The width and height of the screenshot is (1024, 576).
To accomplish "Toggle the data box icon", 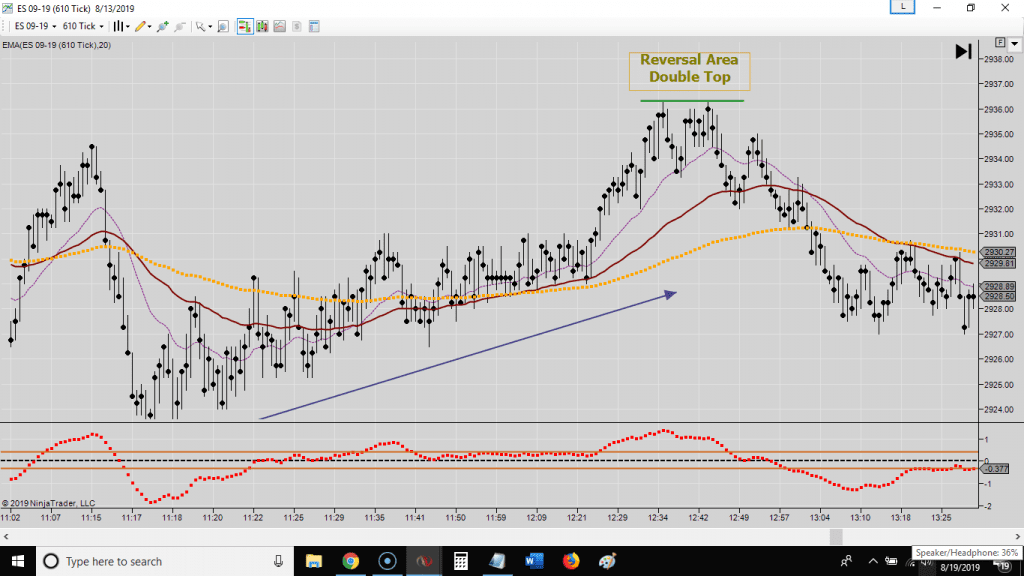I will pos(223,26).
